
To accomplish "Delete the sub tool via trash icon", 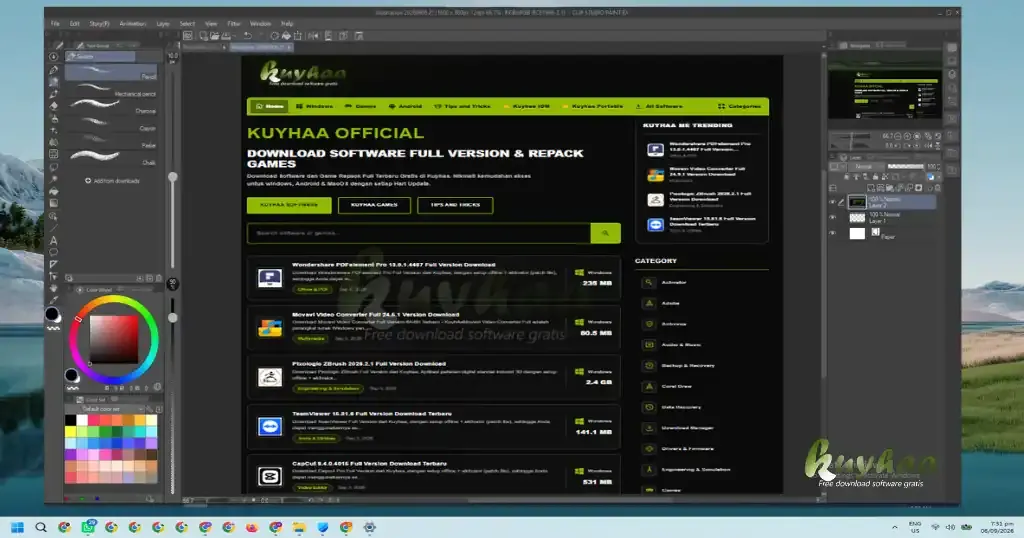I will 159,278.
